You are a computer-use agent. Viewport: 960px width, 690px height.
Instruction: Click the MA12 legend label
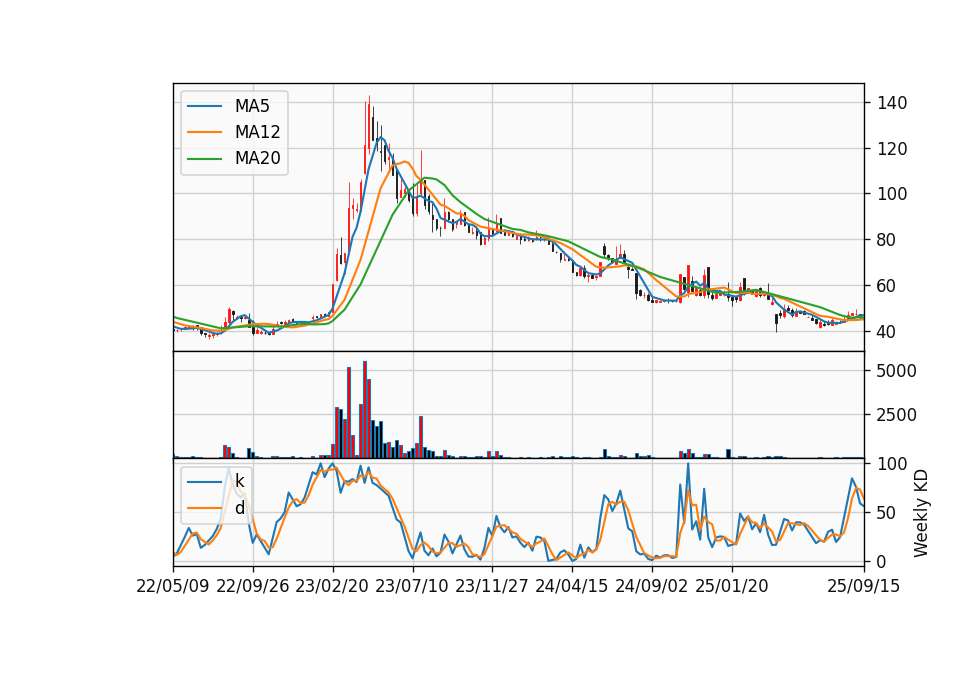(x=257, y=132)
